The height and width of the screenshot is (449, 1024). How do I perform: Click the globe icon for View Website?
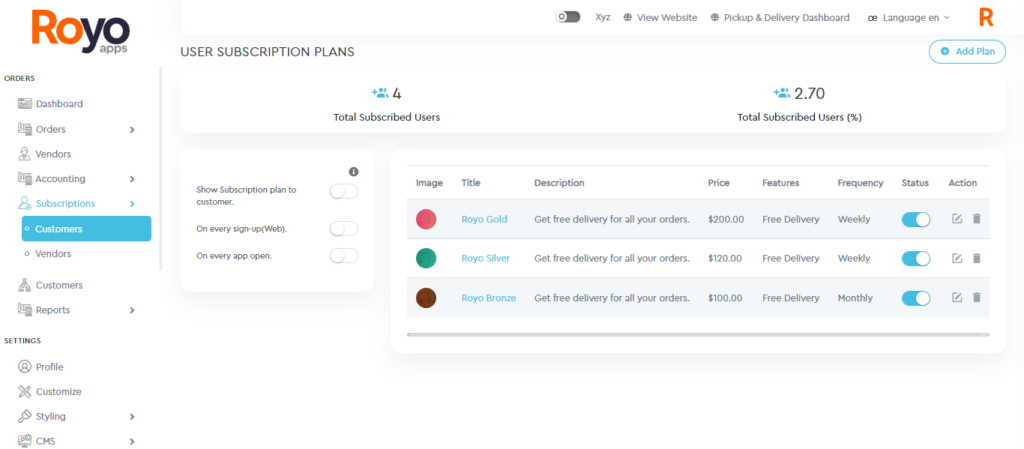(x=628, y=17)
